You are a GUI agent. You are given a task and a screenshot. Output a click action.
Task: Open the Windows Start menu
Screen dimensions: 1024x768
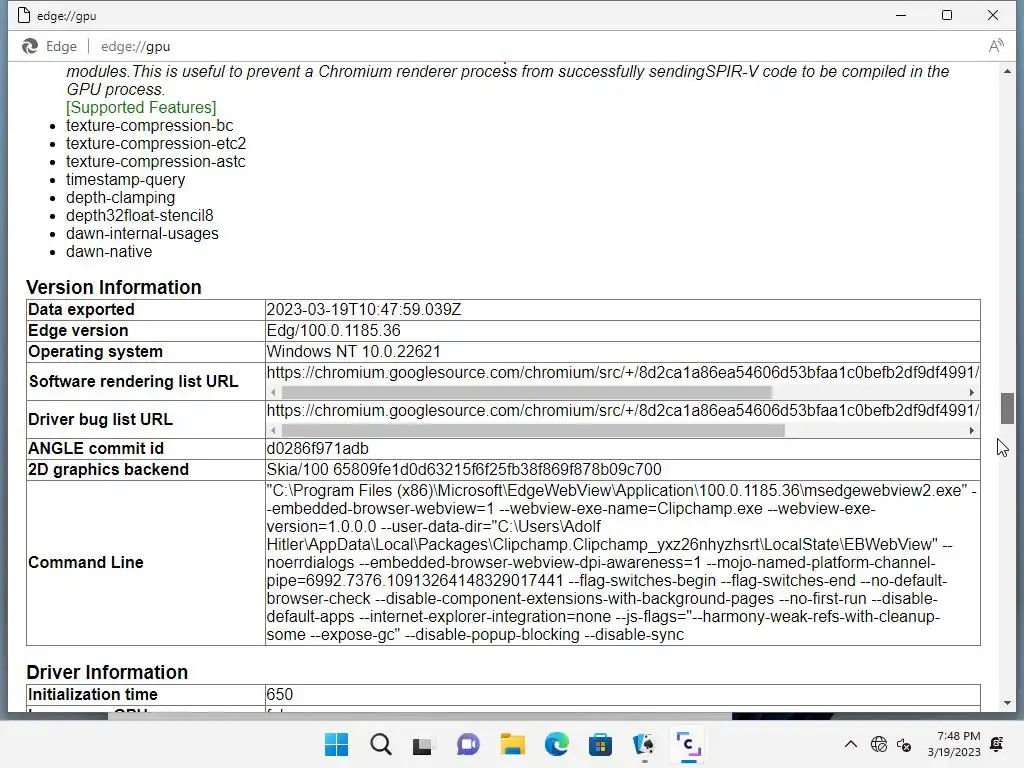click(336, 744)
